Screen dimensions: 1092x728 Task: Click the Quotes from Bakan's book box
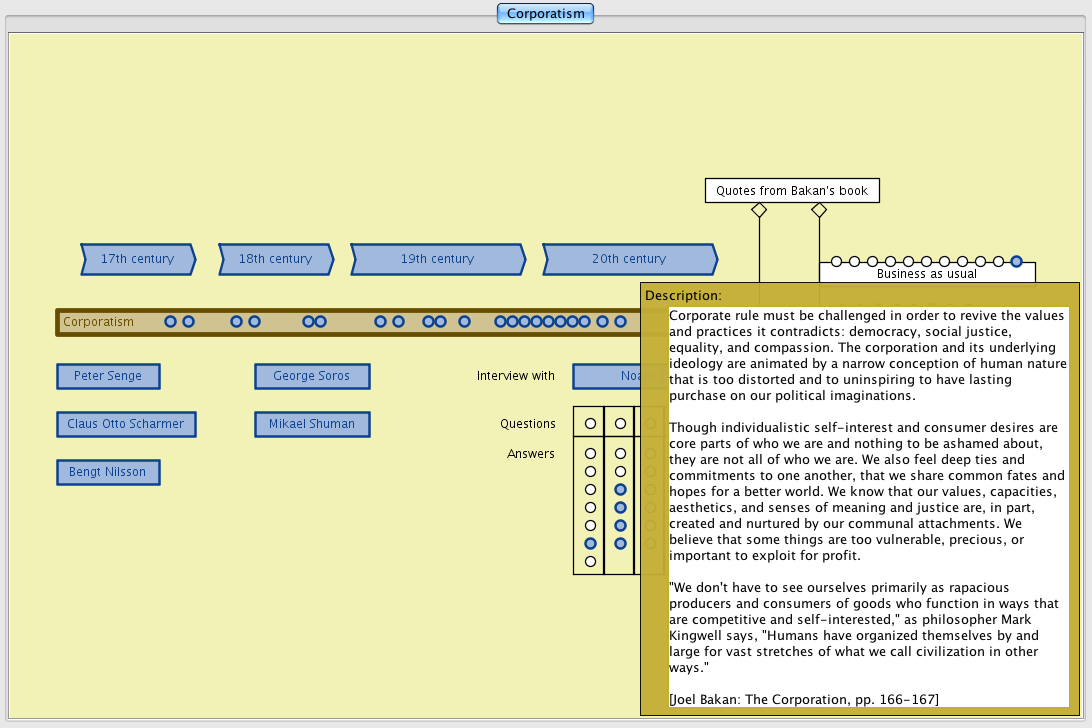click(x=792, y=191)
